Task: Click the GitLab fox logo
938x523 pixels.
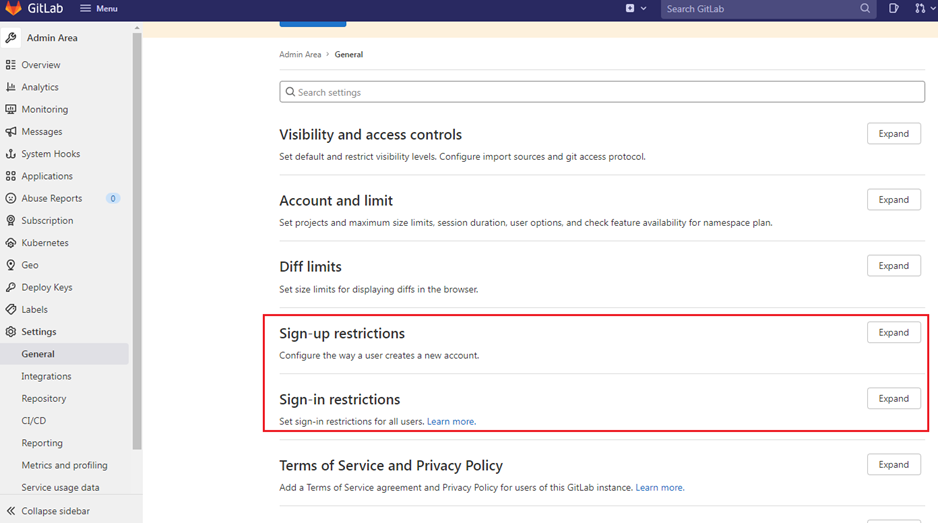Action: (13, 8)
